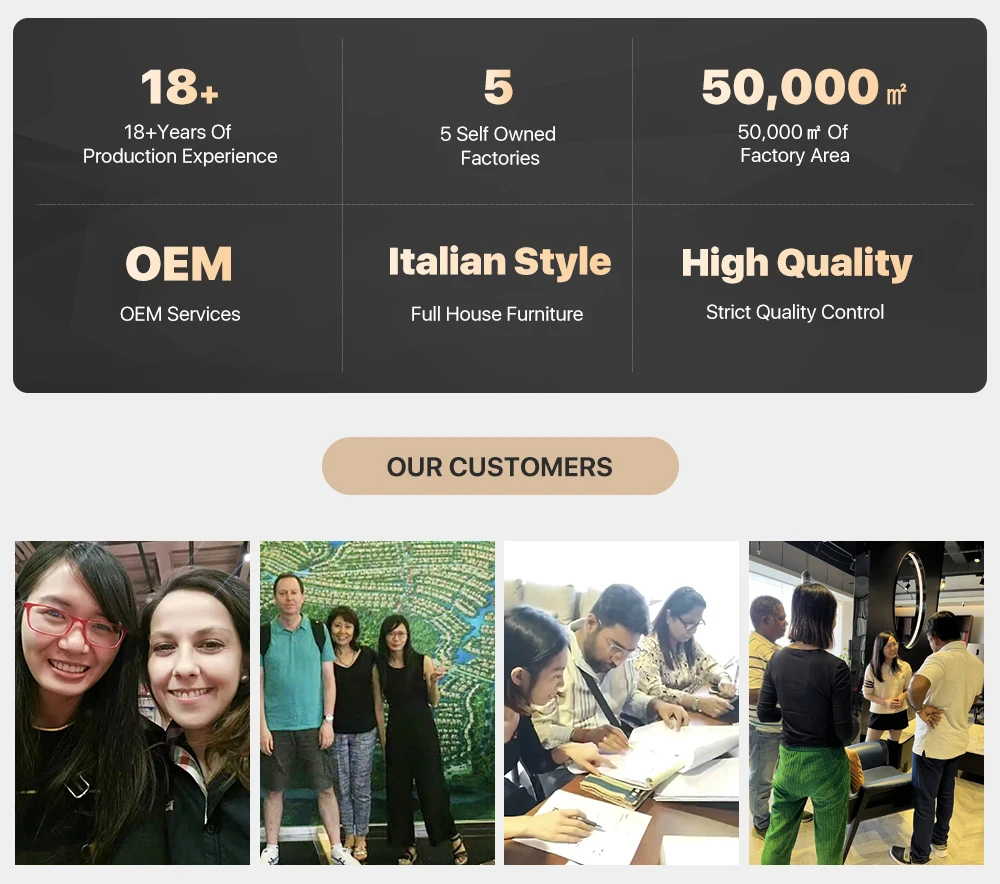Click the OUR CUSTOMERS button
Viewport: 1000px width, 884px height.
click(x=500, y=466)
